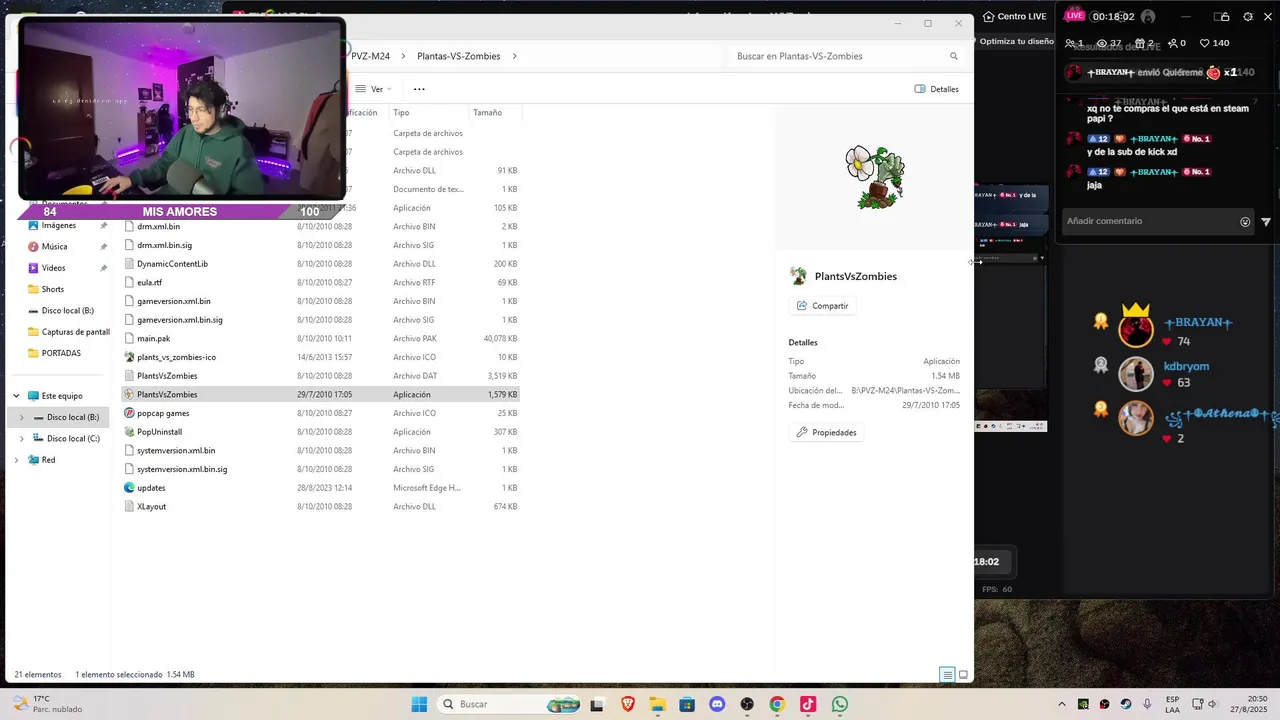Select Música in the sidebar
This screenshot has height=720, width=1280.
[x=55, y=247]
